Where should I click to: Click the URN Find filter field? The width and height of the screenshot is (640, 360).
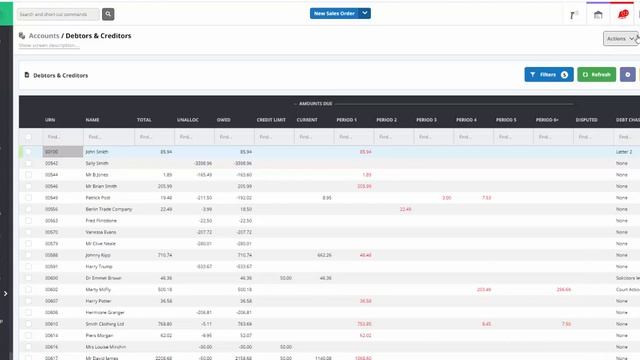63,137
